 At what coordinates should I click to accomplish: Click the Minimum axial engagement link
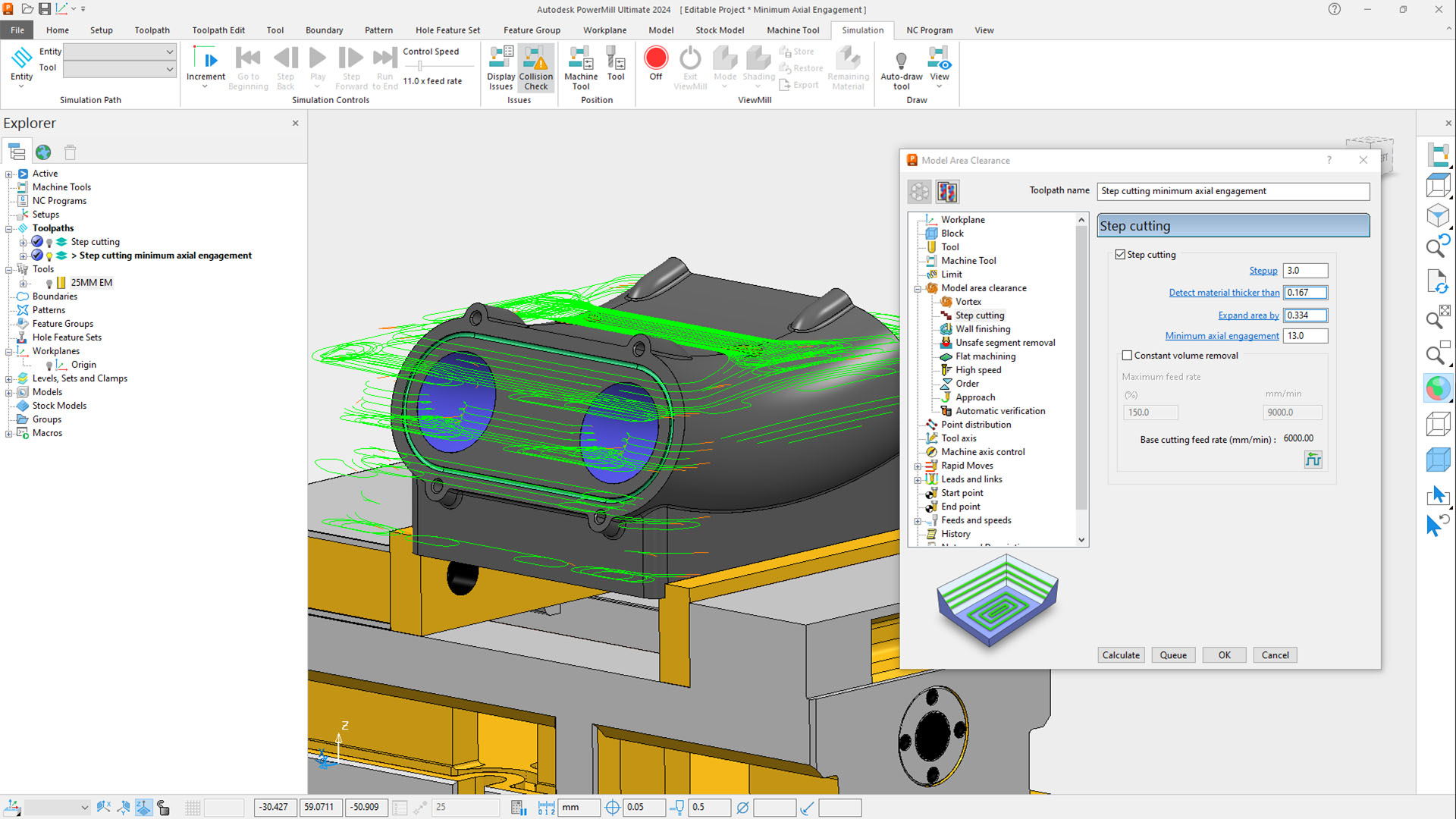tap(1221, 336)
